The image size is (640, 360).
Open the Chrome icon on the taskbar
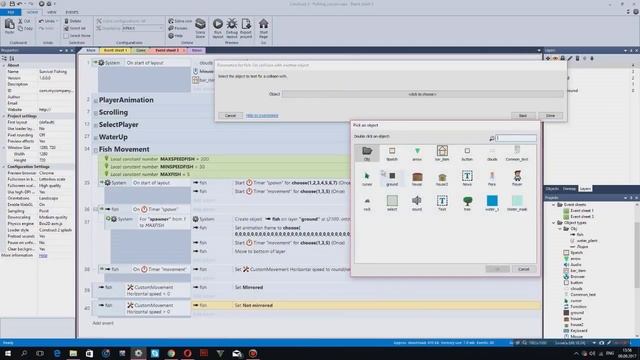click(x=171, y=353)
